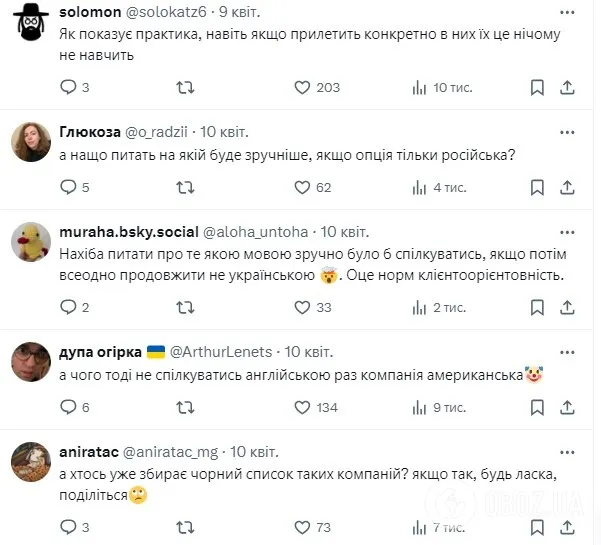This screenshot has width=601, height=545.
Task: Open muraha.bsky.social display name link
Action: (x=129, y=231)
